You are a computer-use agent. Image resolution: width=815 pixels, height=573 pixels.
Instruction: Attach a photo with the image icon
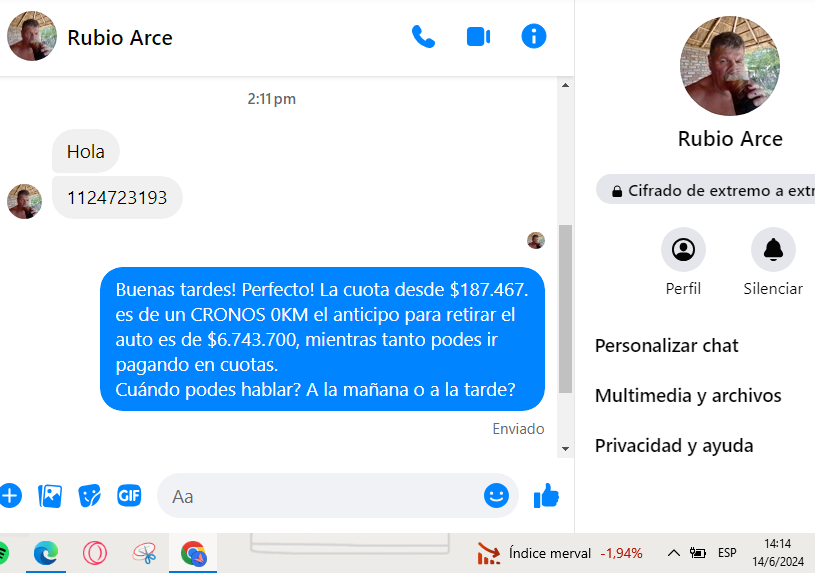click(50, 496)
